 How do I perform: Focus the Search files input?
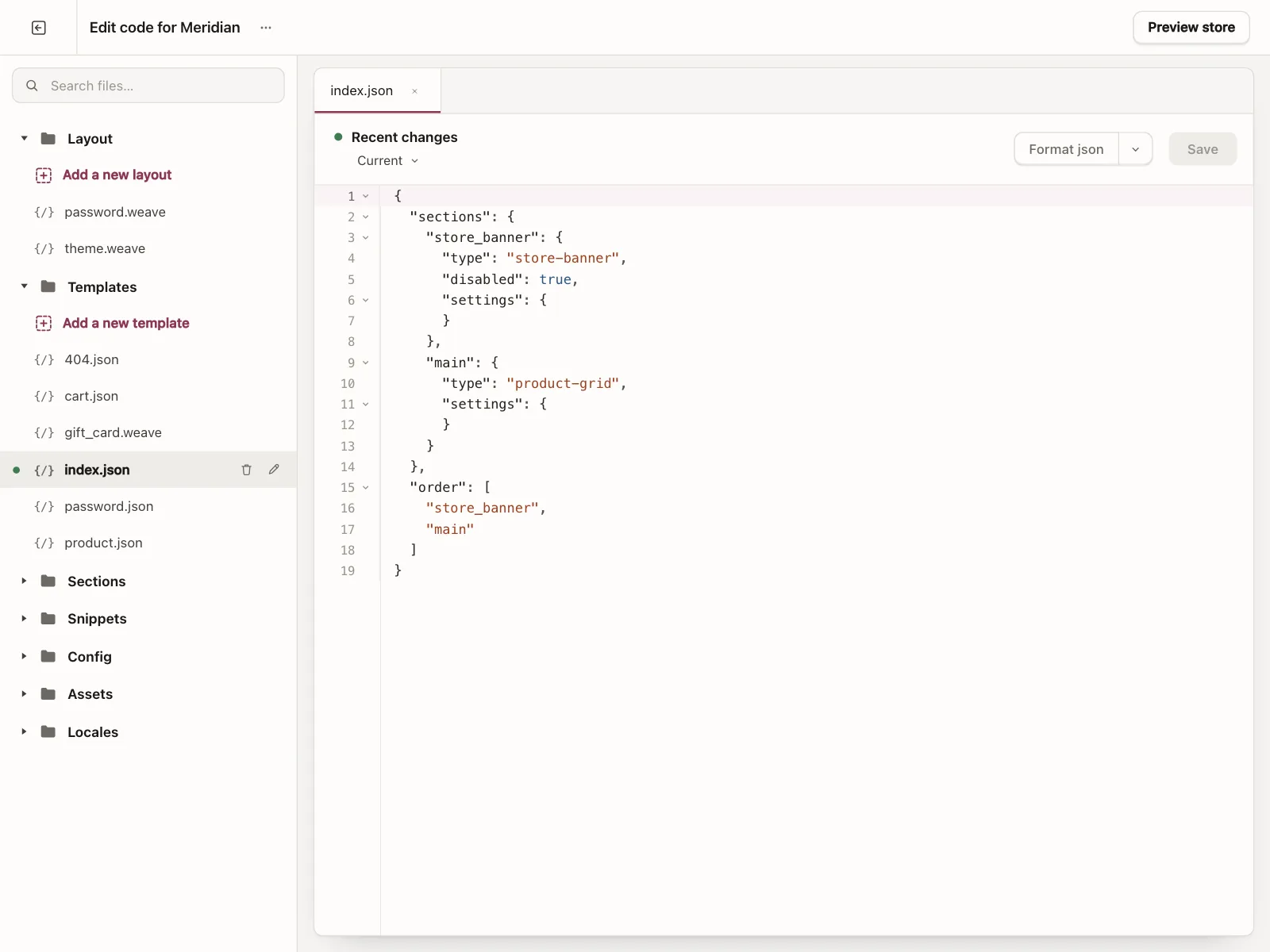148,86
